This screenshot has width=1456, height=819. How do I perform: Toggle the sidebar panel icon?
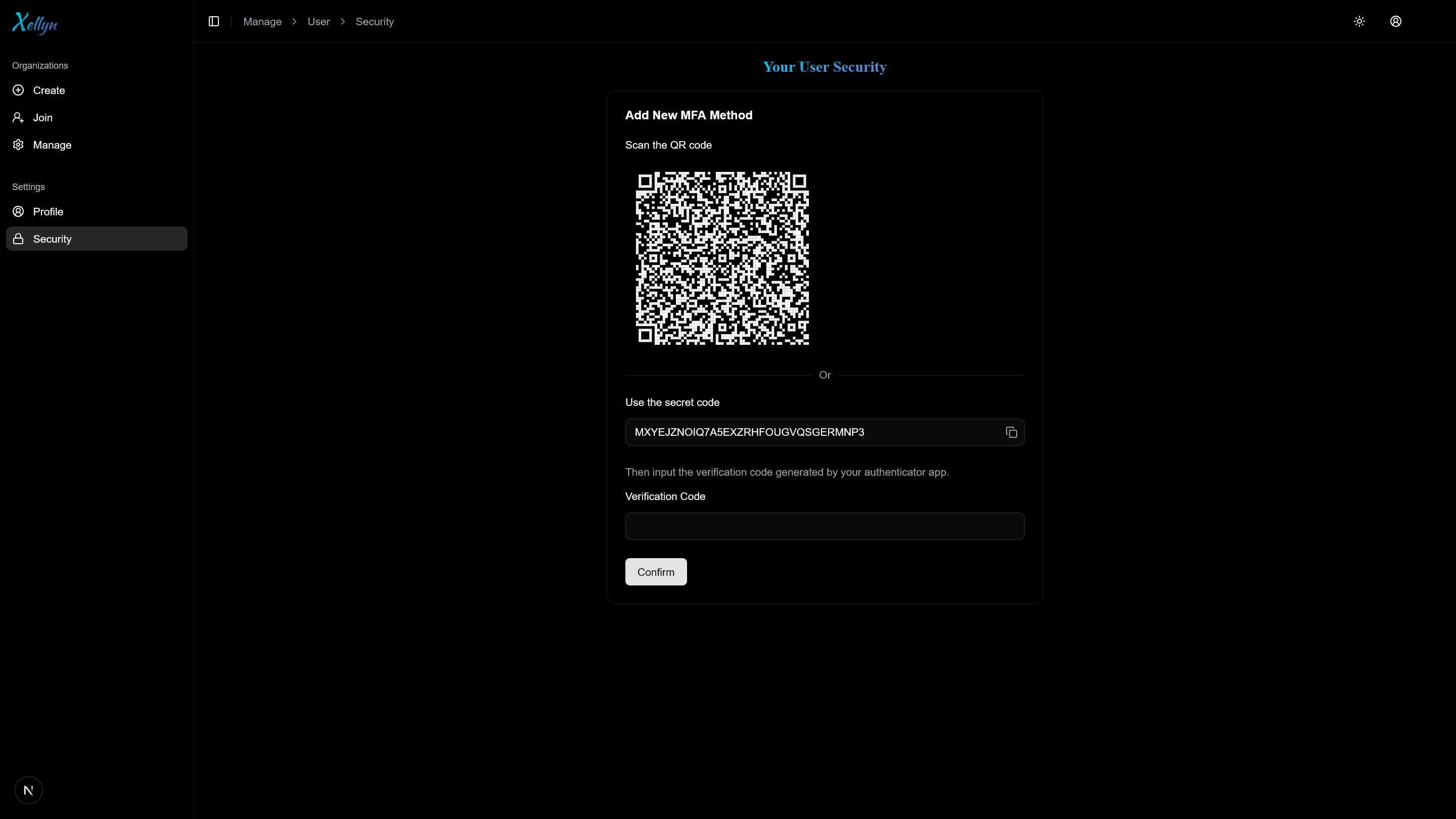[214, 21]
